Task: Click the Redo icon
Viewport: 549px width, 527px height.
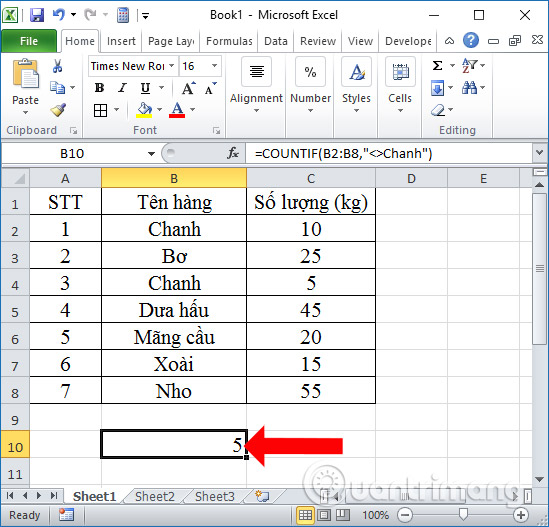Action: point(90,15)
